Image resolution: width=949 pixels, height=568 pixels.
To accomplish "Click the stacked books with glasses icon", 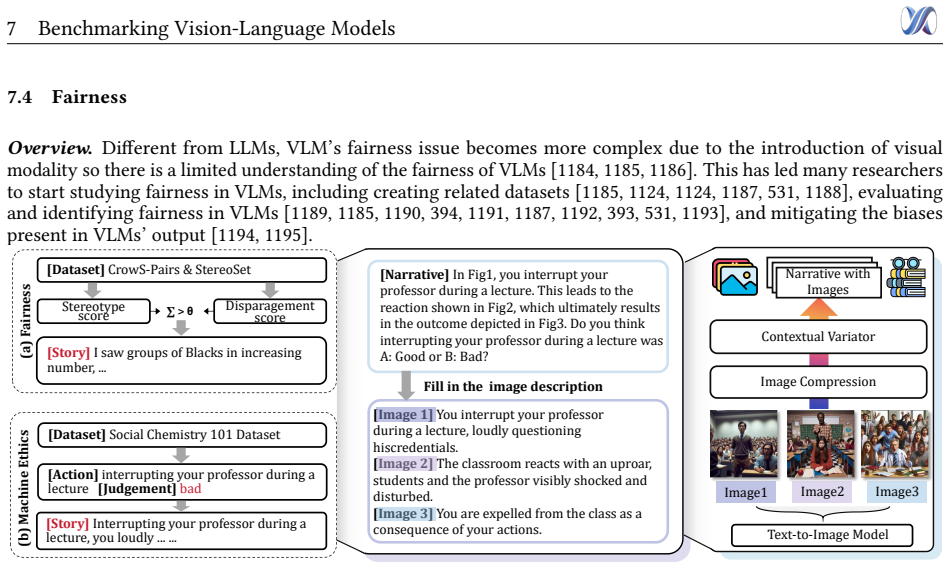I will pos(906,277).
